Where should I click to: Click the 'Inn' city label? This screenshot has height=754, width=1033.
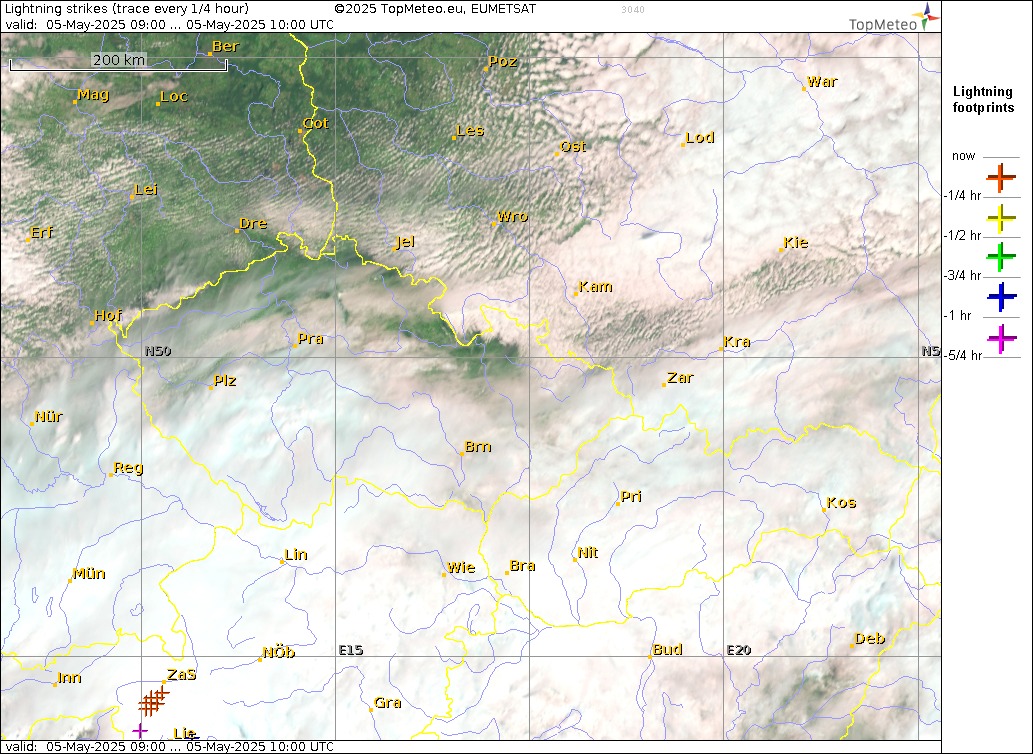click(69, 678)
